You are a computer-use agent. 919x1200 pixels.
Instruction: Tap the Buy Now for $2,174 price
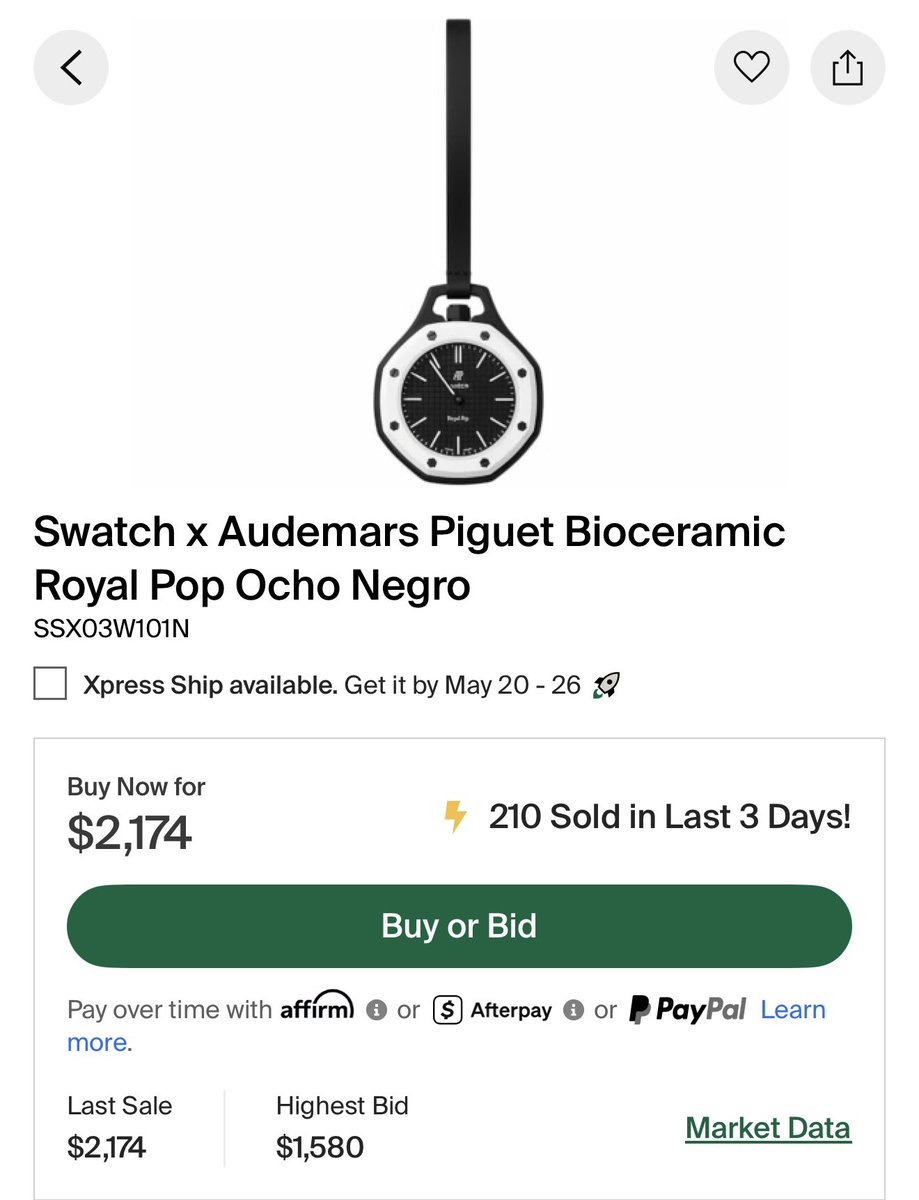(129, 832)
